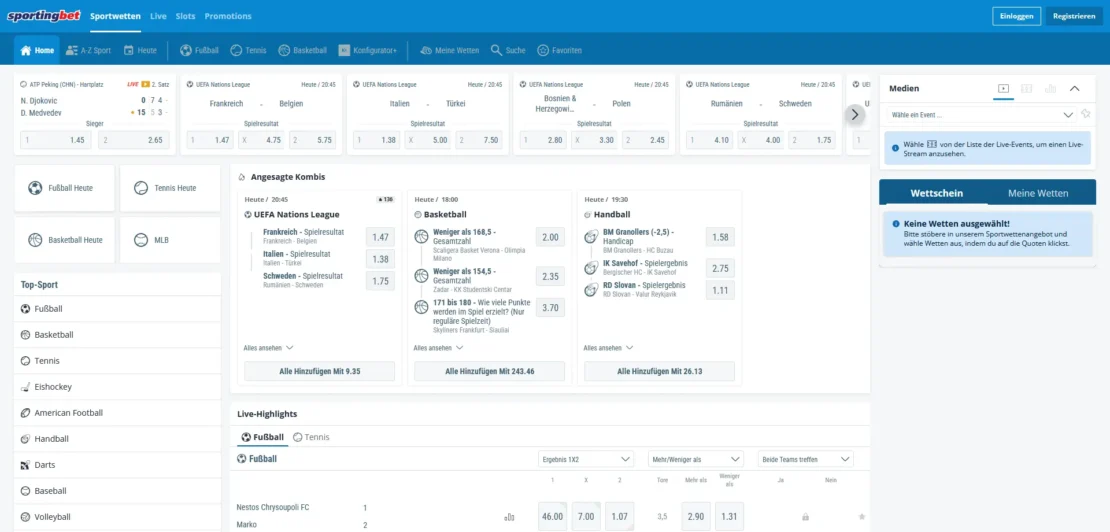Screen dimensions: 1110x532
Task: Switch to the Slots top menu
Action: pos(185,16)
